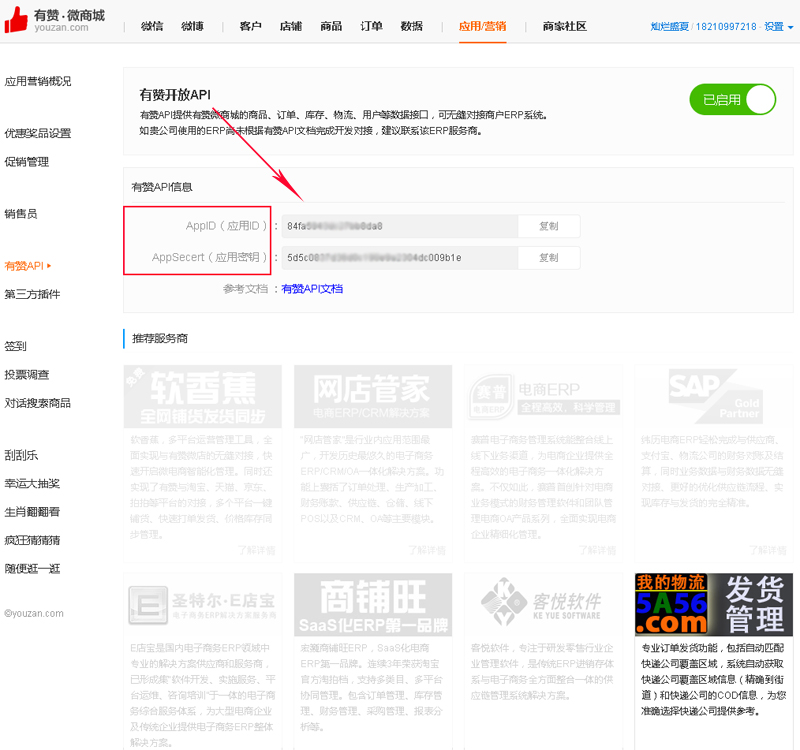This screenshot has width=800, height=750.
Task: Open 幸运大抽奖 in the sidebar
Action: (32, 483)
